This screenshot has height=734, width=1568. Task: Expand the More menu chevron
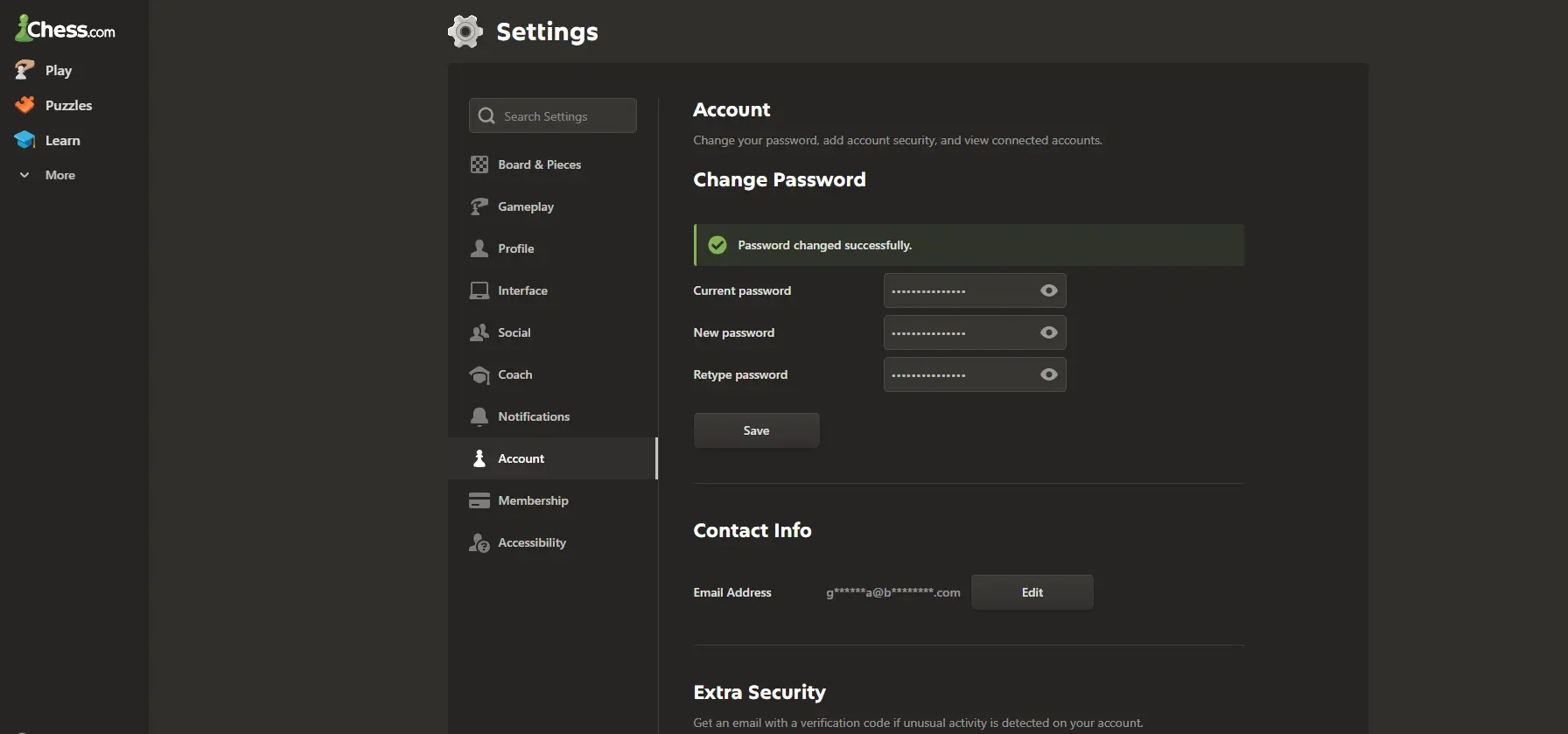pyautogui.click(x=24, y=175)
